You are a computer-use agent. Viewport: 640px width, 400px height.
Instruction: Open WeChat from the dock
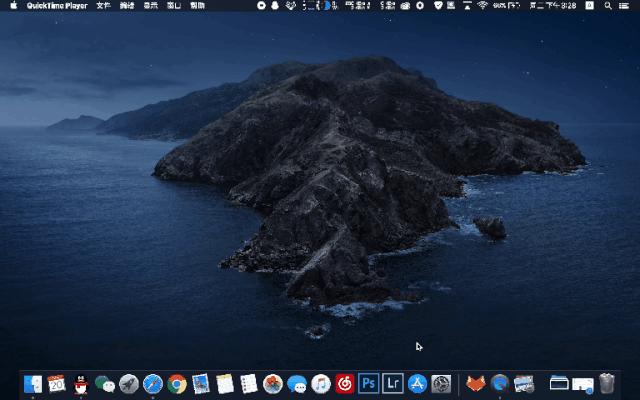click(x=105, y=383)
